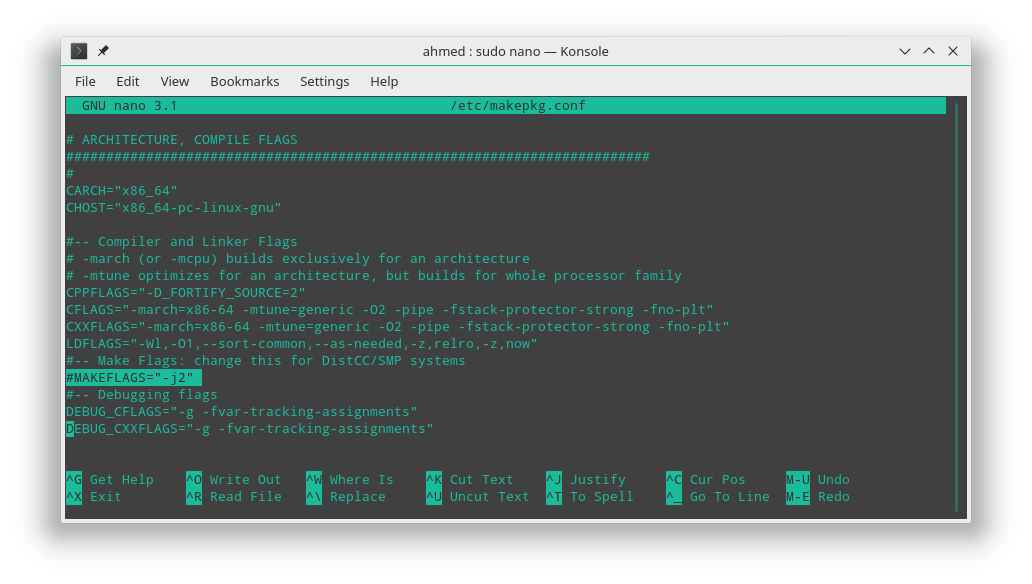Click the CXXFLAGS line

(398, 327)
